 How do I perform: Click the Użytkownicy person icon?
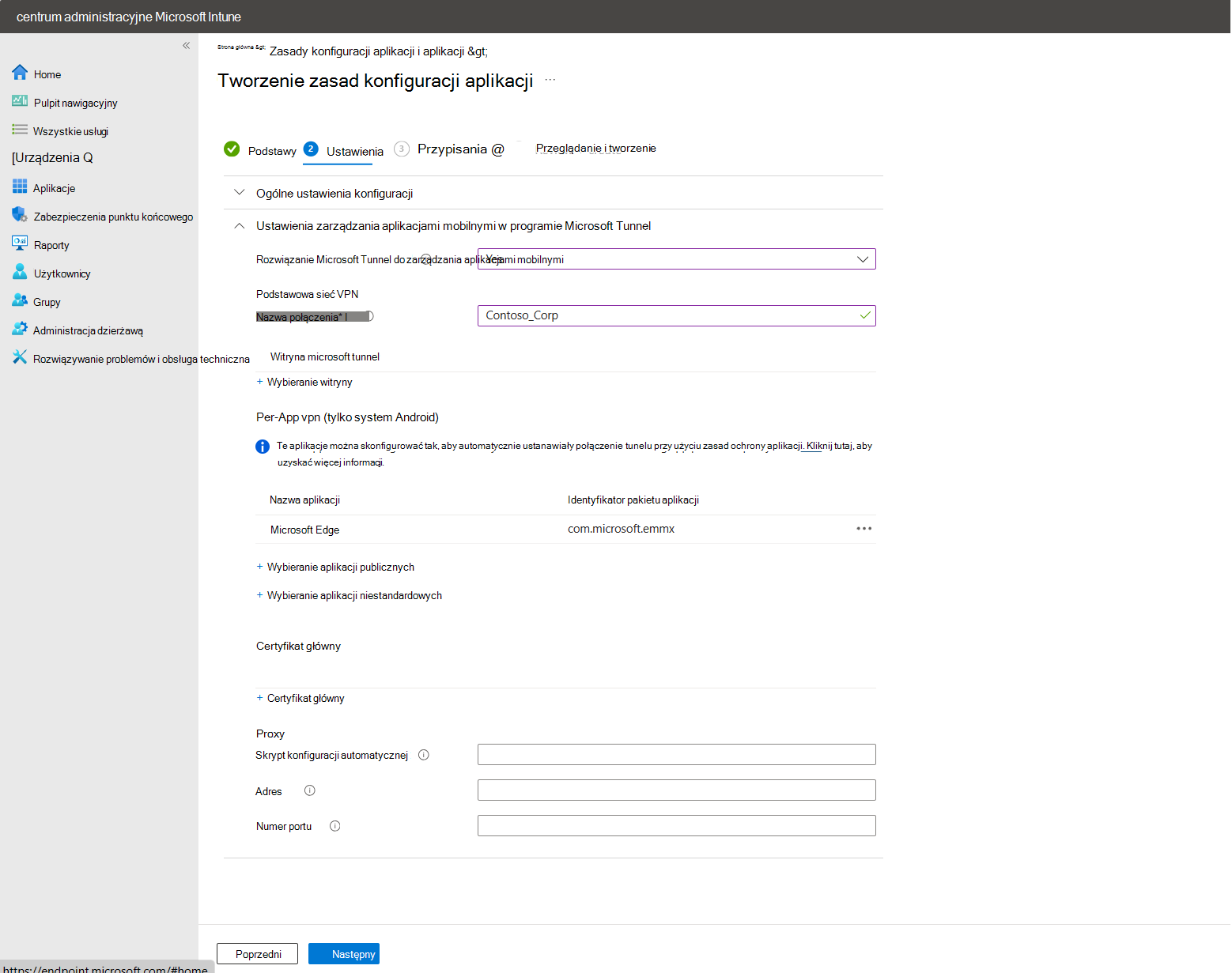tap(20, 272)
